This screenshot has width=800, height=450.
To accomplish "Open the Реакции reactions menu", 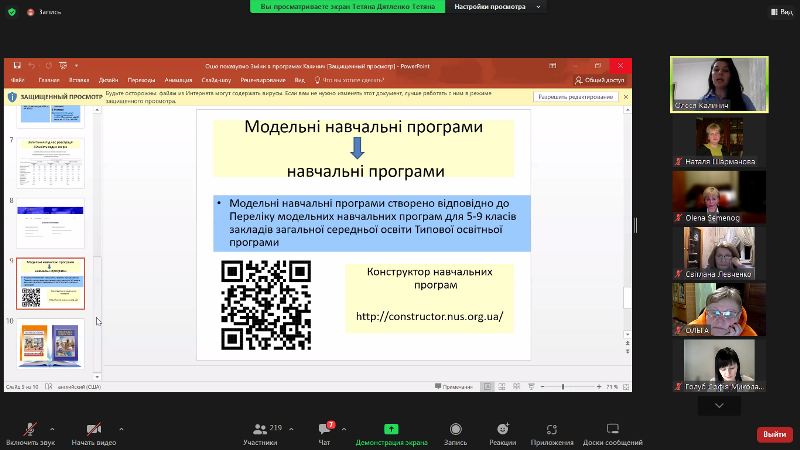I will (503, 429).
